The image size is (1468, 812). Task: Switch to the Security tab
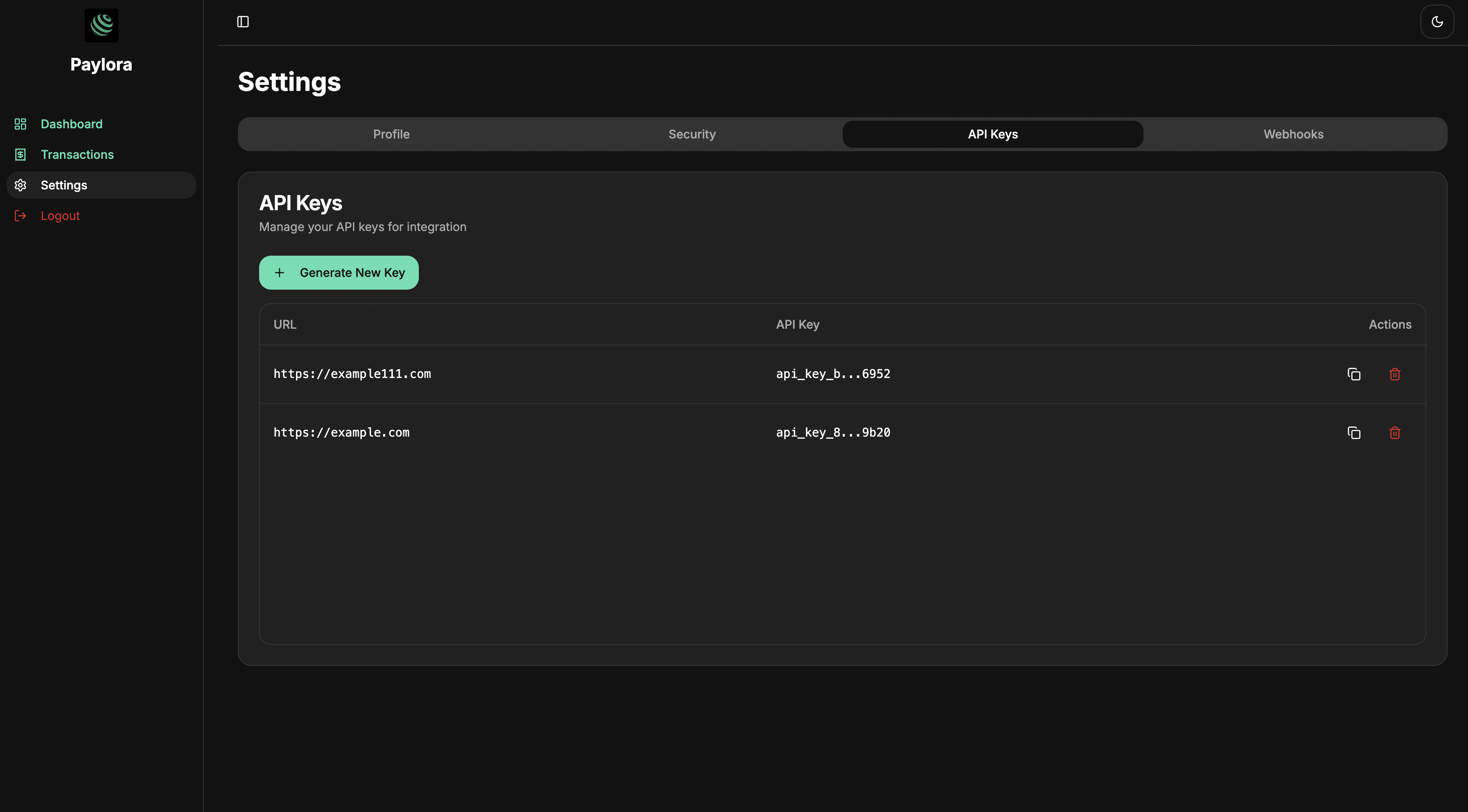692,134
